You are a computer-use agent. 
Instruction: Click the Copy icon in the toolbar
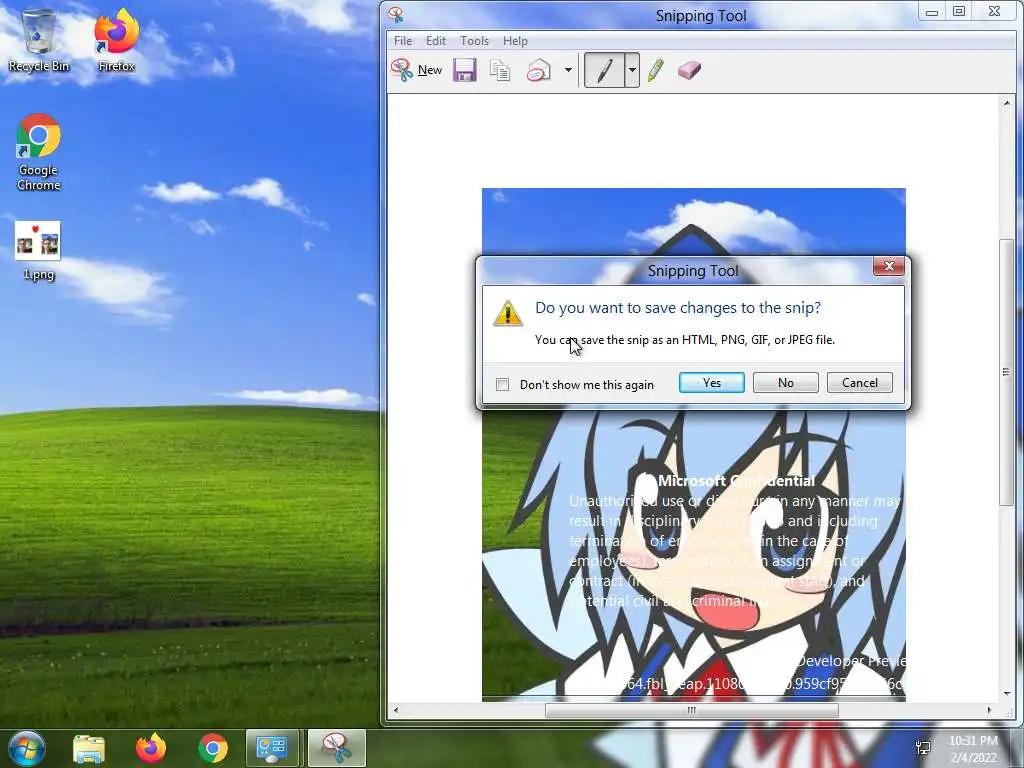coord(500,70)
